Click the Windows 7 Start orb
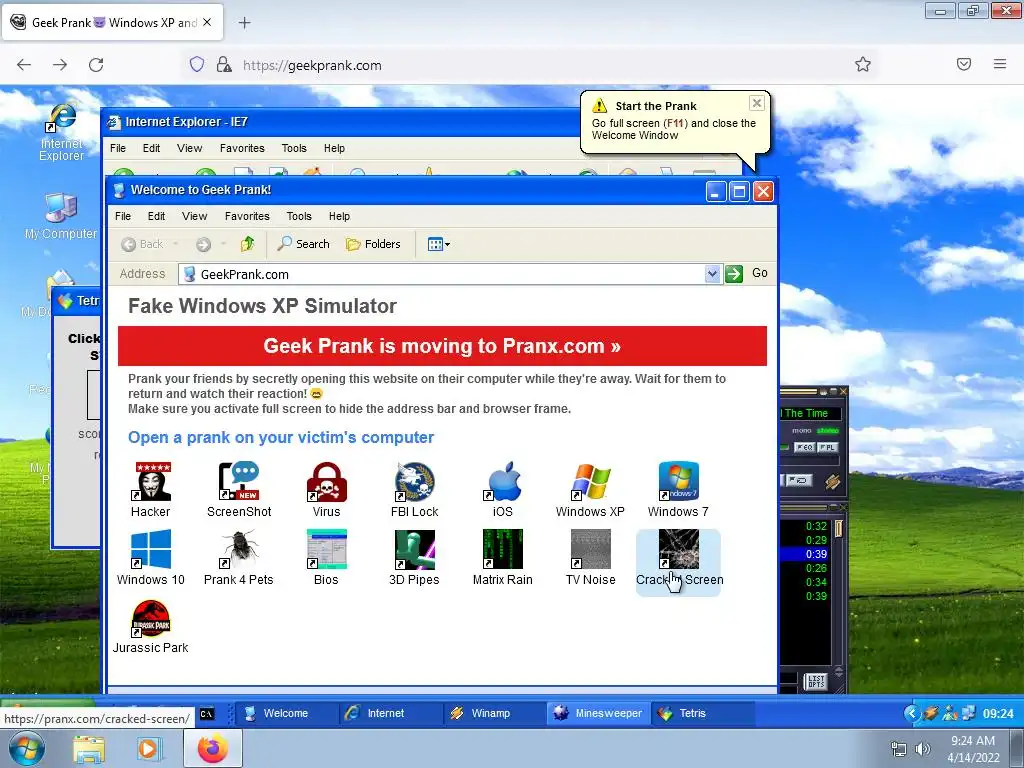The width and height of the screenshot is (1024, 768). point(26,748)
